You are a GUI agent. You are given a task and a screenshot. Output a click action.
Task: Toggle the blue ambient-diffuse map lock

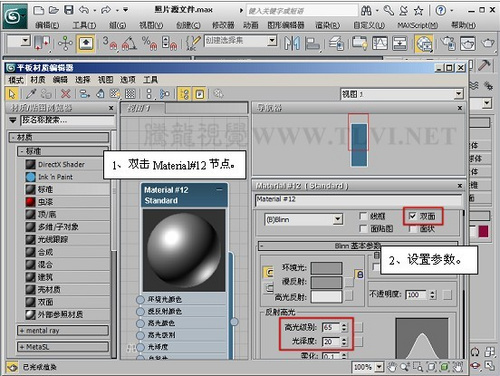pyautogui.click(x=360, y=275)
